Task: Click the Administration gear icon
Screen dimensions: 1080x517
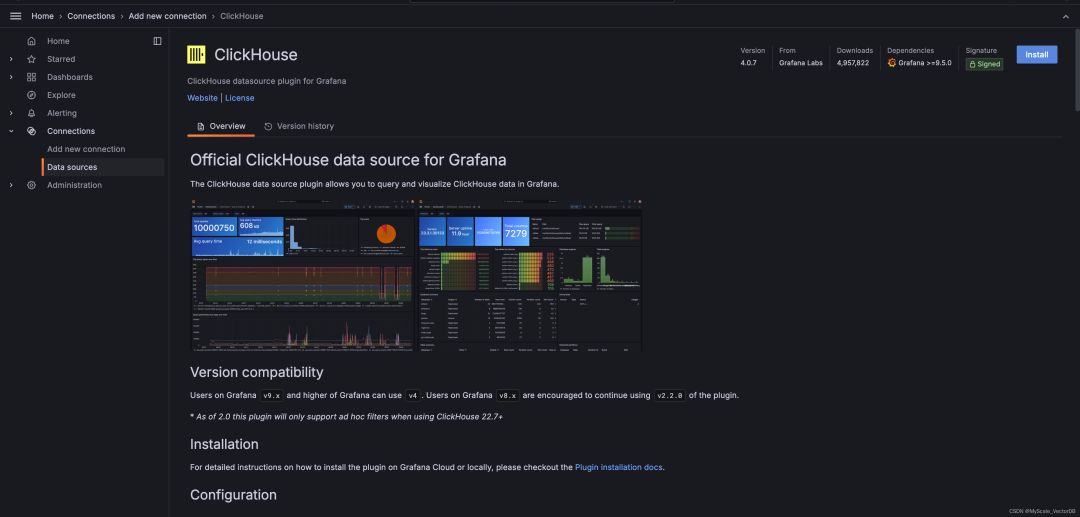Action: click(x=32, y=185)
